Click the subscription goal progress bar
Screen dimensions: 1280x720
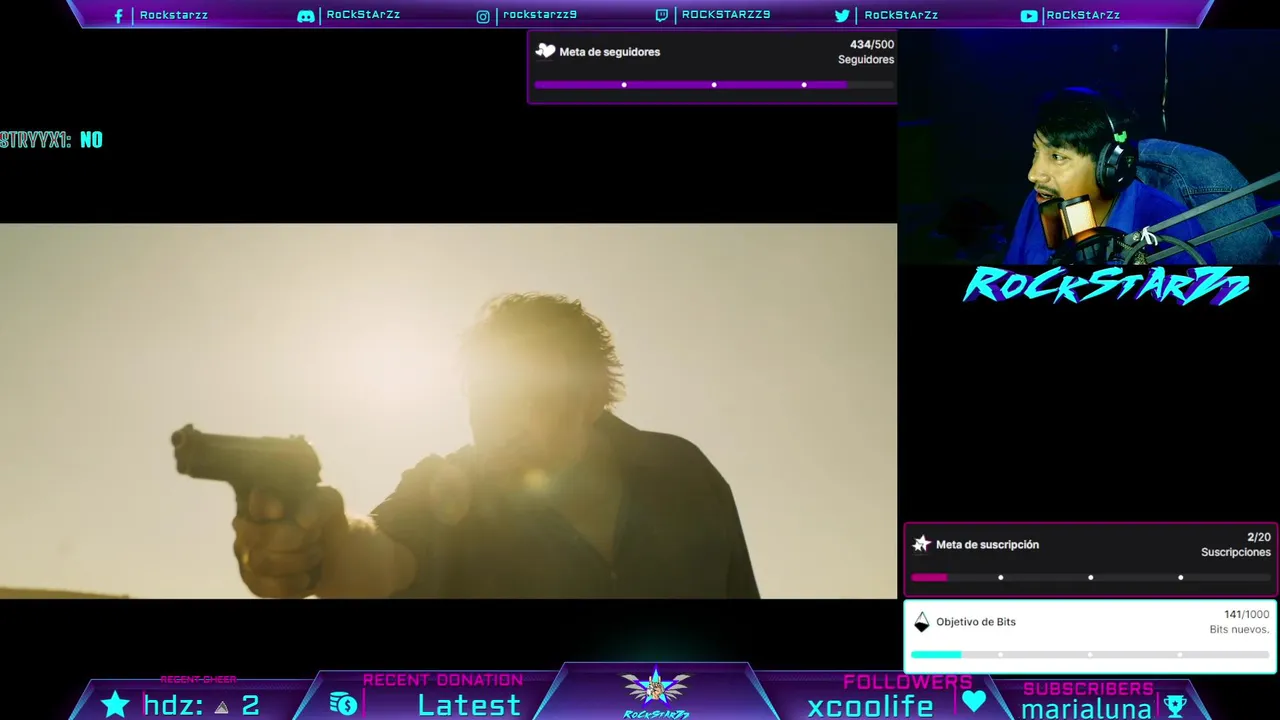[1091, 577]
